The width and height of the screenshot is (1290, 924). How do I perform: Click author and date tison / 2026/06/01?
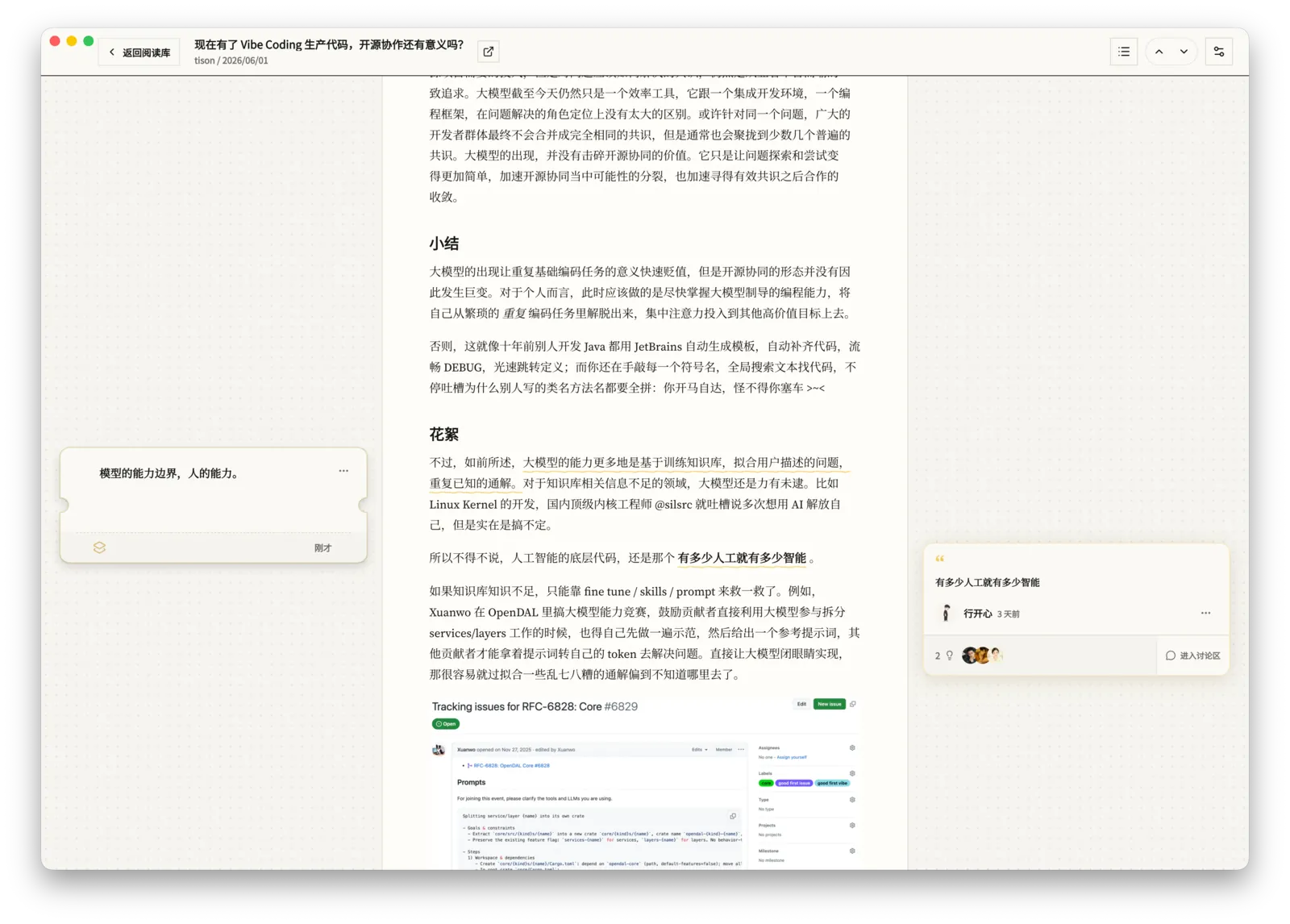click(231, 60)
